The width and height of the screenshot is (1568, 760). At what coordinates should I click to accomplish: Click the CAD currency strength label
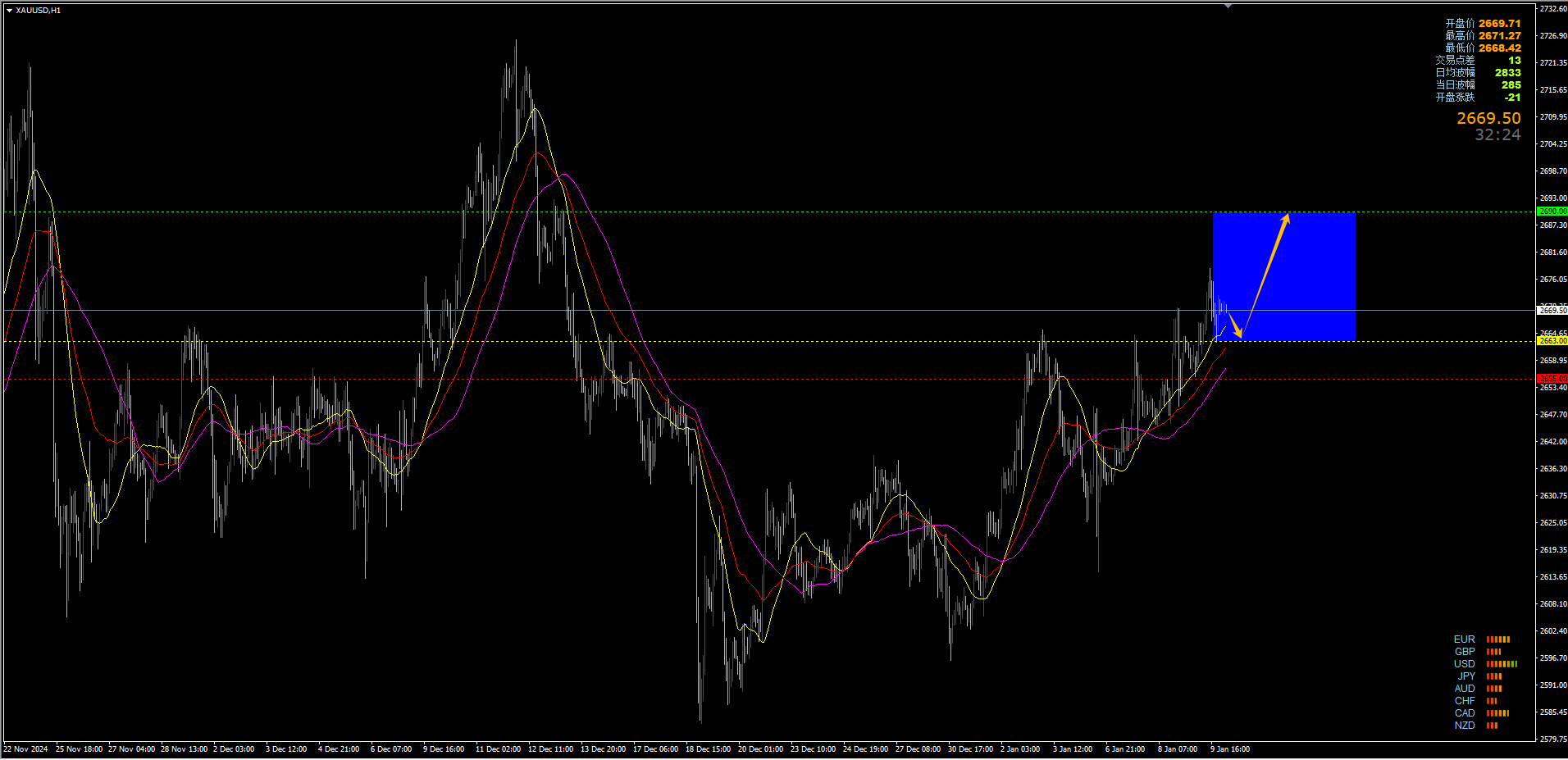1465,713
